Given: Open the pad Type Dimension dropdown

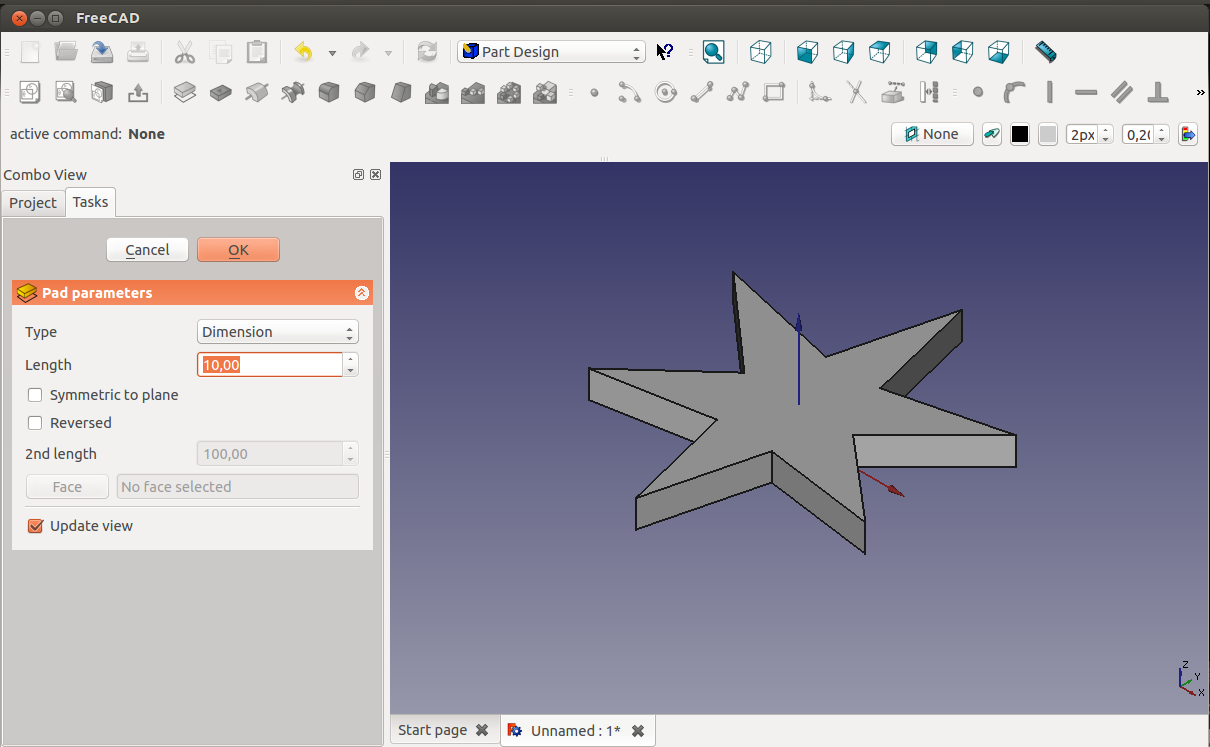Looking at the screenshot, I should pyautogui.click(x=277, y=332).
